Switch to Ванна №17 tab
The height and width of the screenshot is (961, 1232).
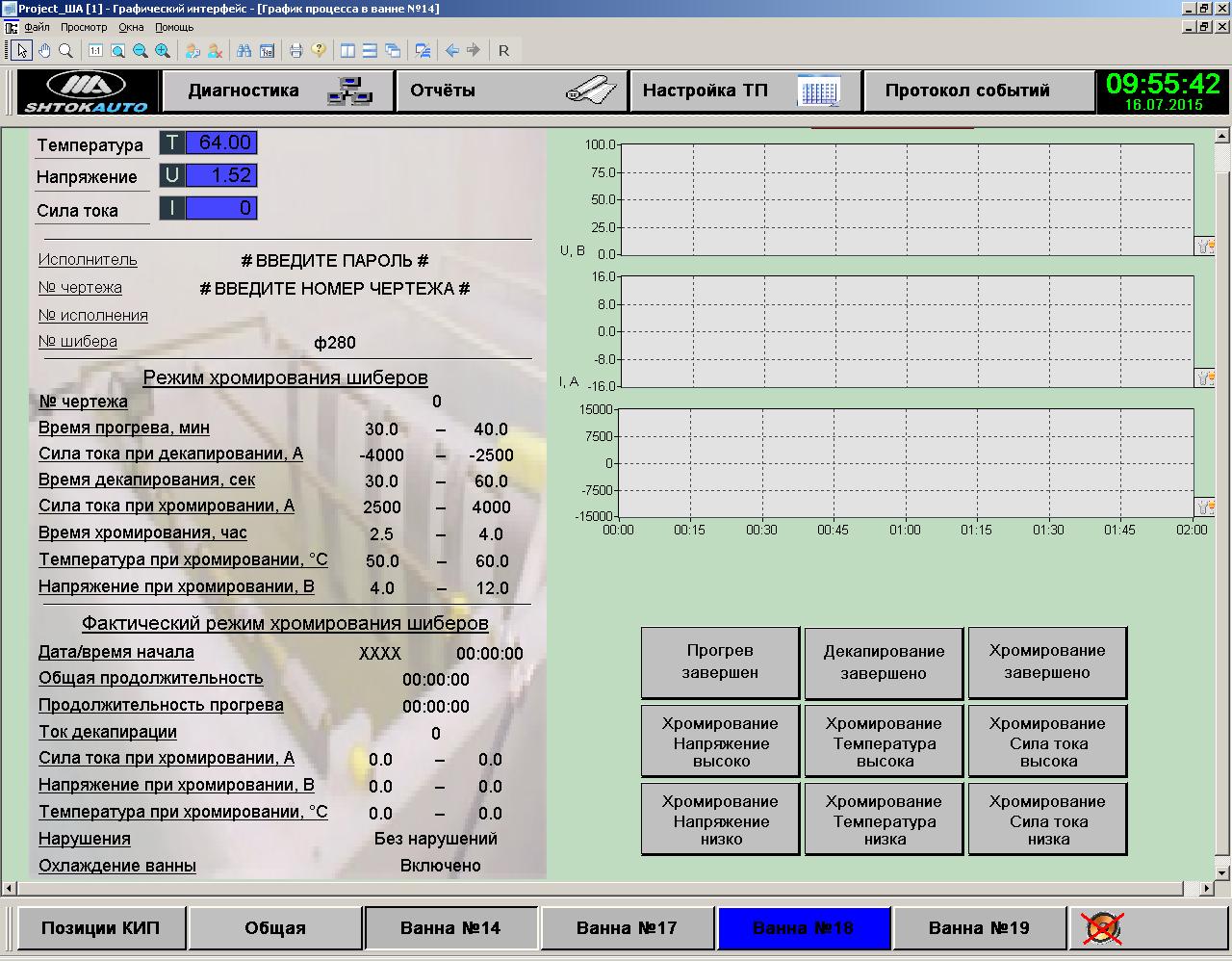pos(627,928)
